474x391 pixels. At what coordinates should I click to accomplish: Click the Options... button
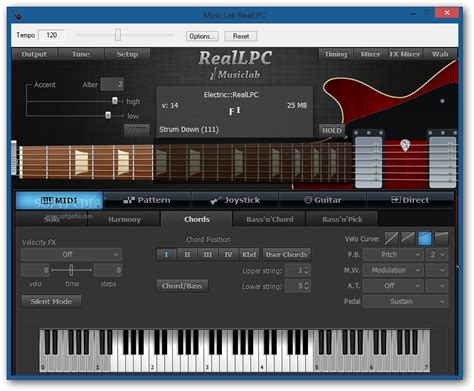click(x=202, y=36)
